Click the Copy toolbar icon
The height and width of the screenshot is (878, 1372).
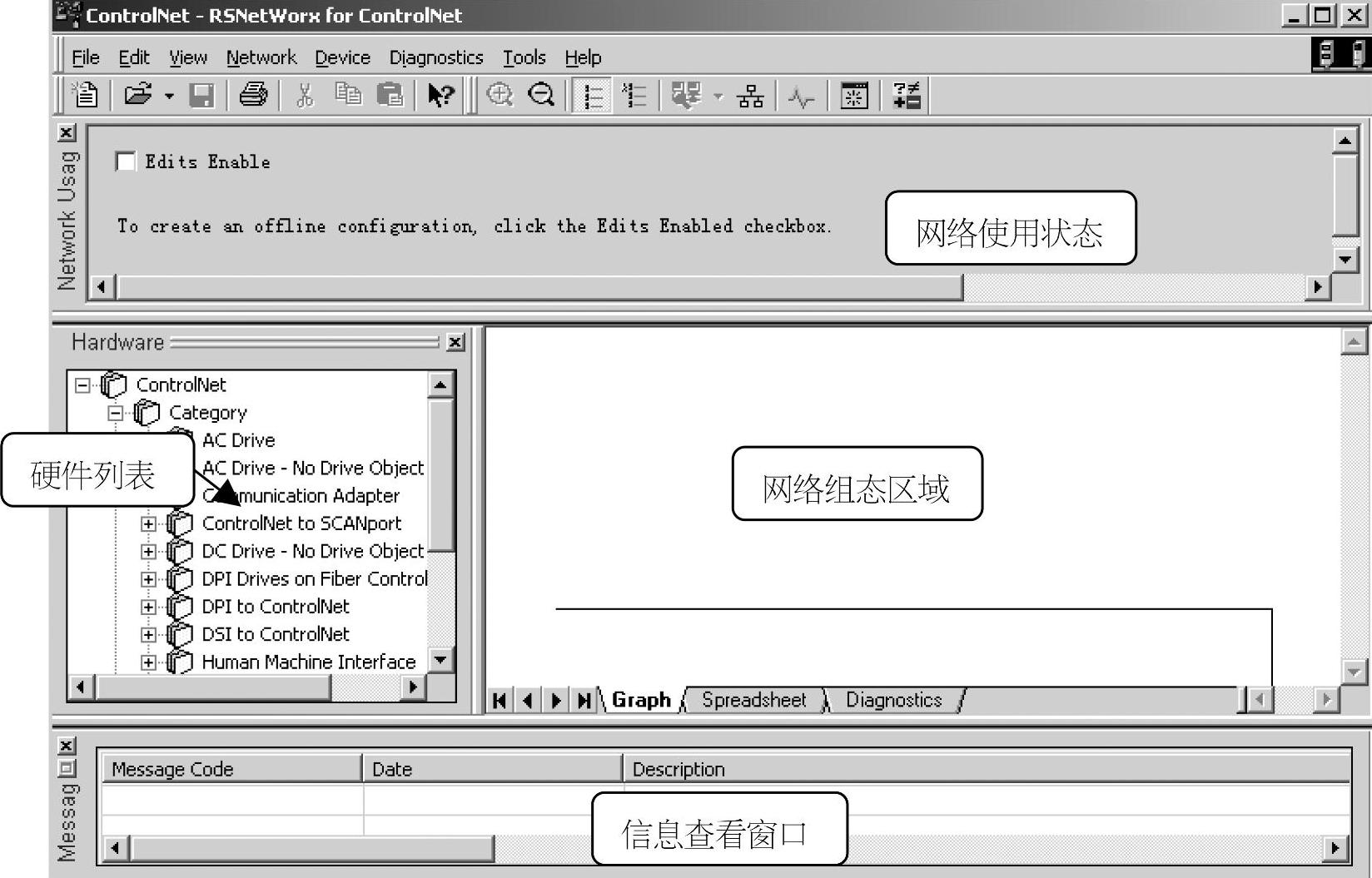coord(348,95)
